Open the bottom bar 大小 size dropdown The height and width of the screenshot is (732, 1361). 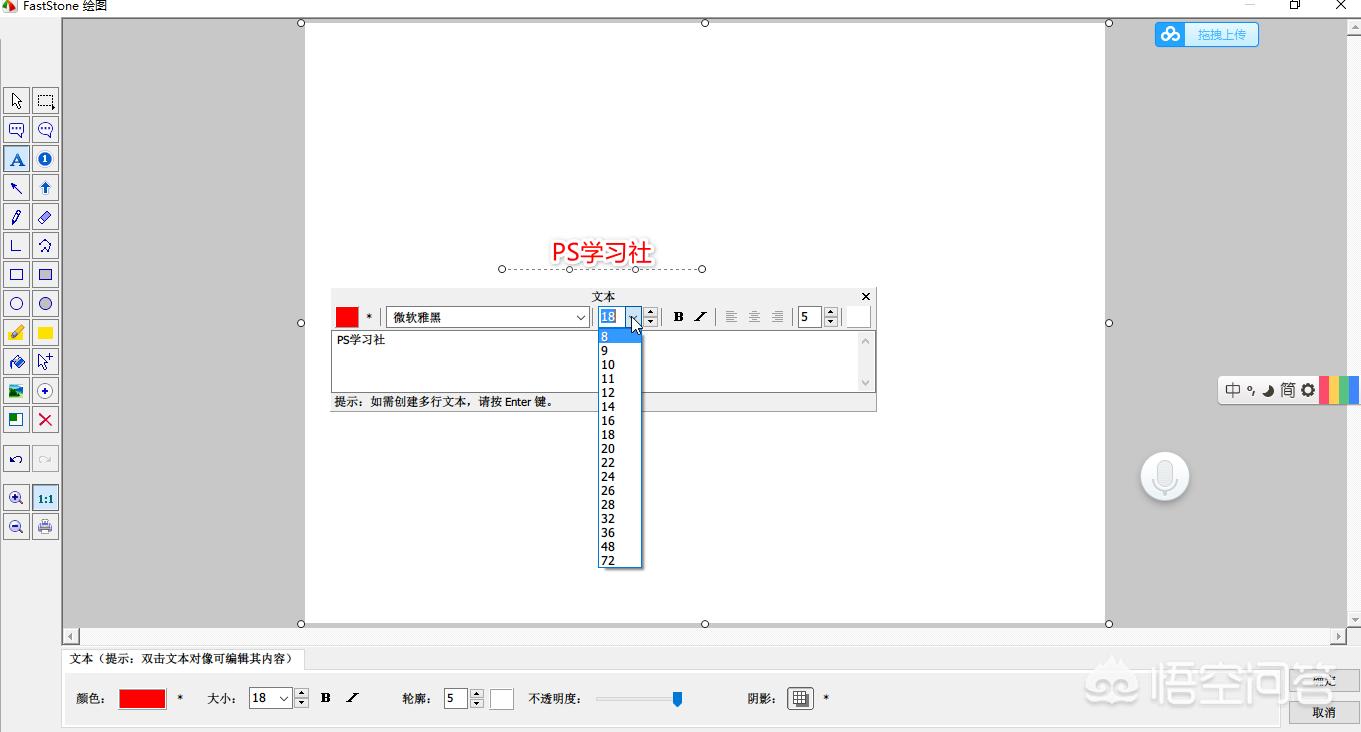284,698
